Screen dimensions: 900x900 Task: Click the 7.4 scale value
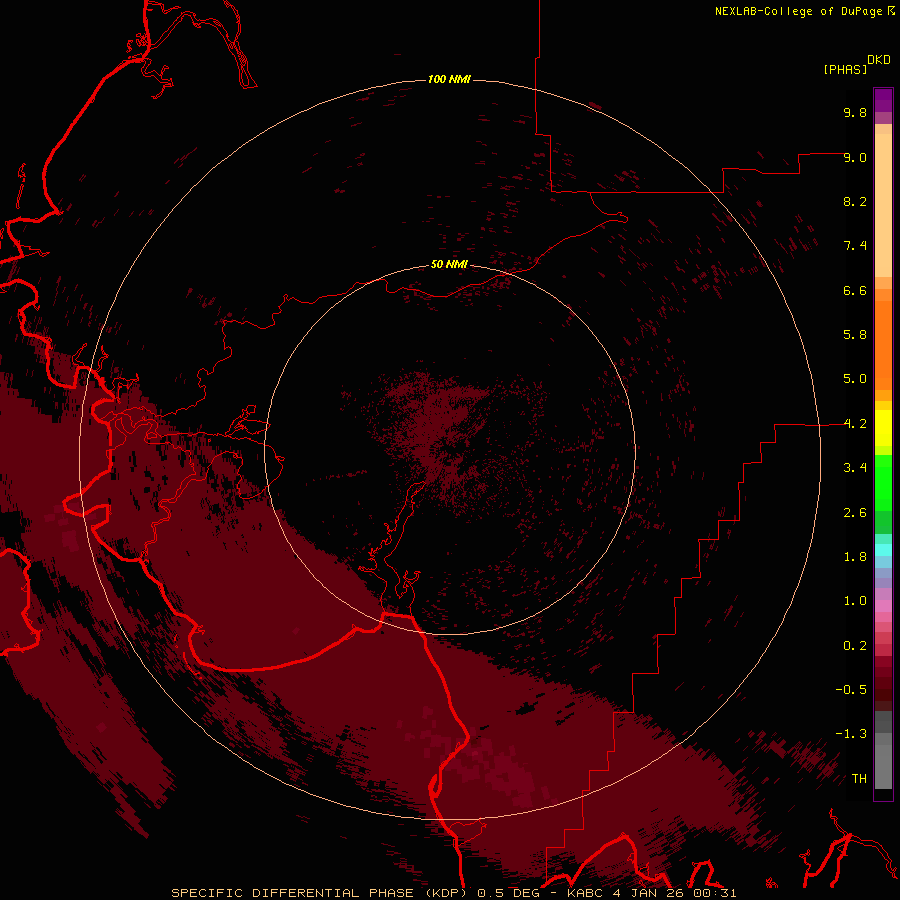point(855,246)
